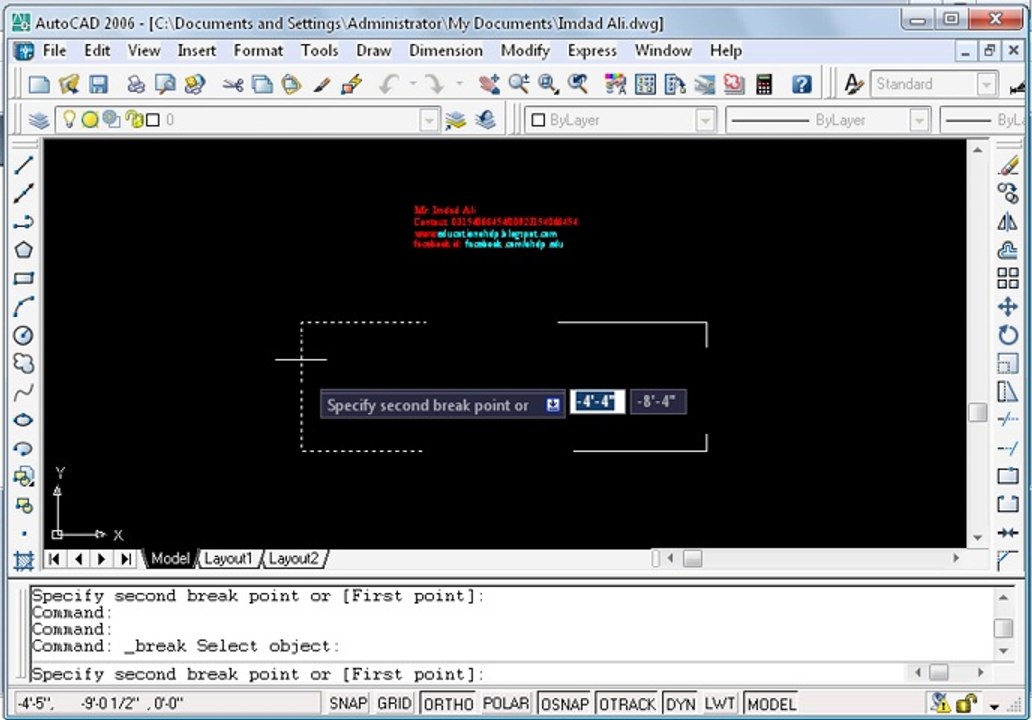Click the drawing area vertical scrollbar thumb
This screenshot has height=720, width=1032.
pos(977,412)
